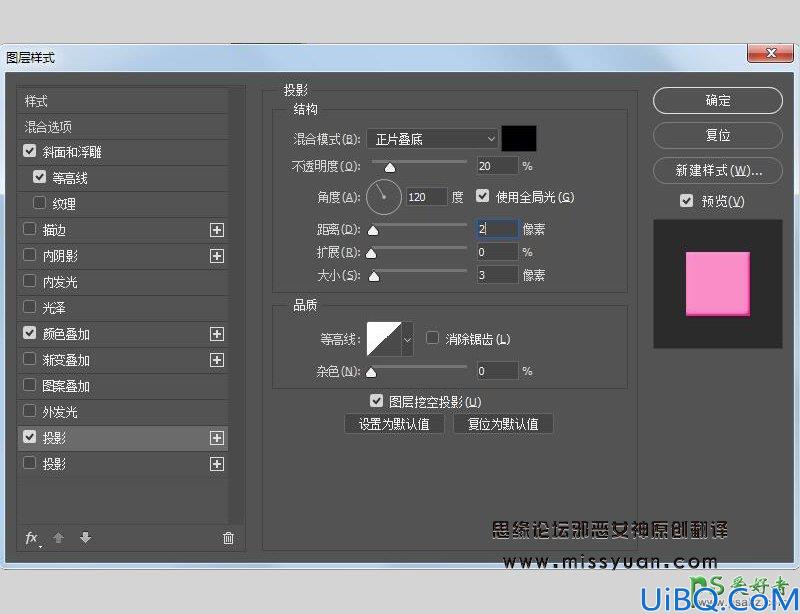This screenshot has width=800, height=614.
Task: Enable the 外发光 checkbox
Action: coord(30,411)
